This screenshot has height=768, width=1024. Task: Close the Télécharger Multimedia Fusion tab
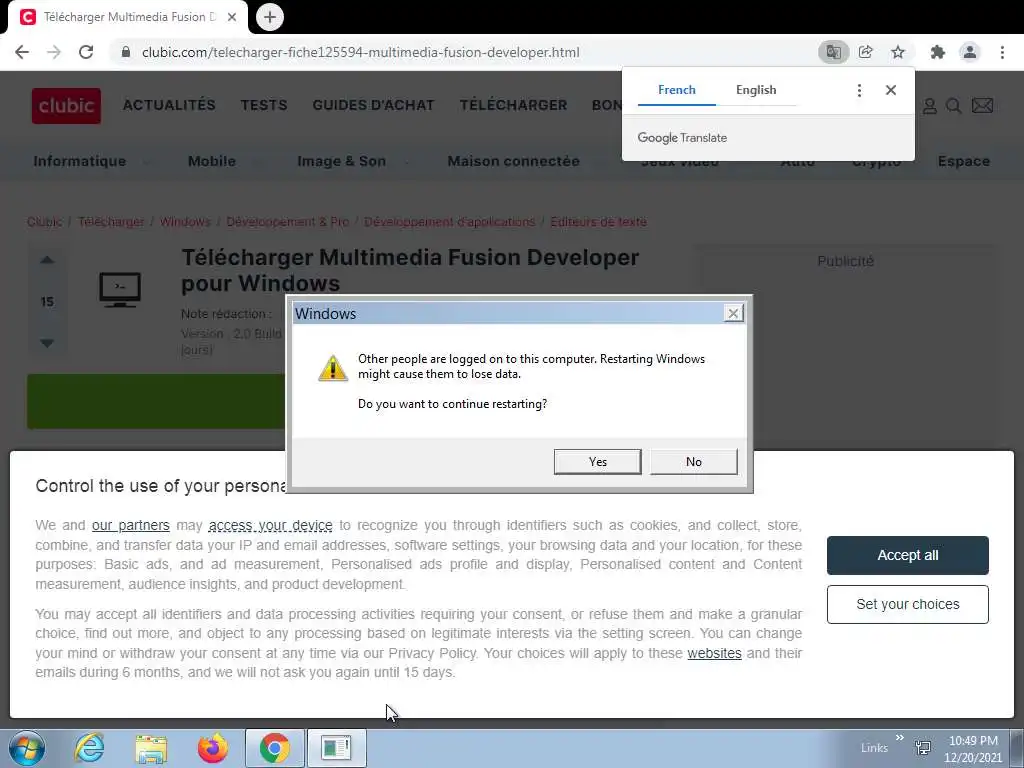[232, 17]
